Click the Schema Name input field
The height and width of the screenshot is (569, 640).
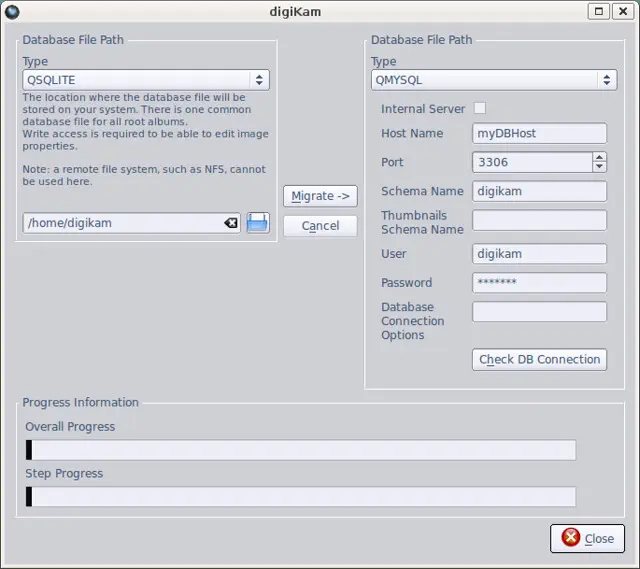click(x=539, y=191)
